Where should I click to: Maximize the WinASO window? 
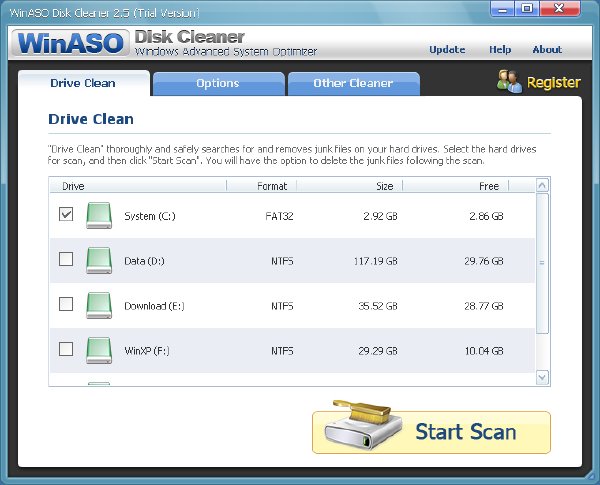pyautogui.click(x=527, y=9)
